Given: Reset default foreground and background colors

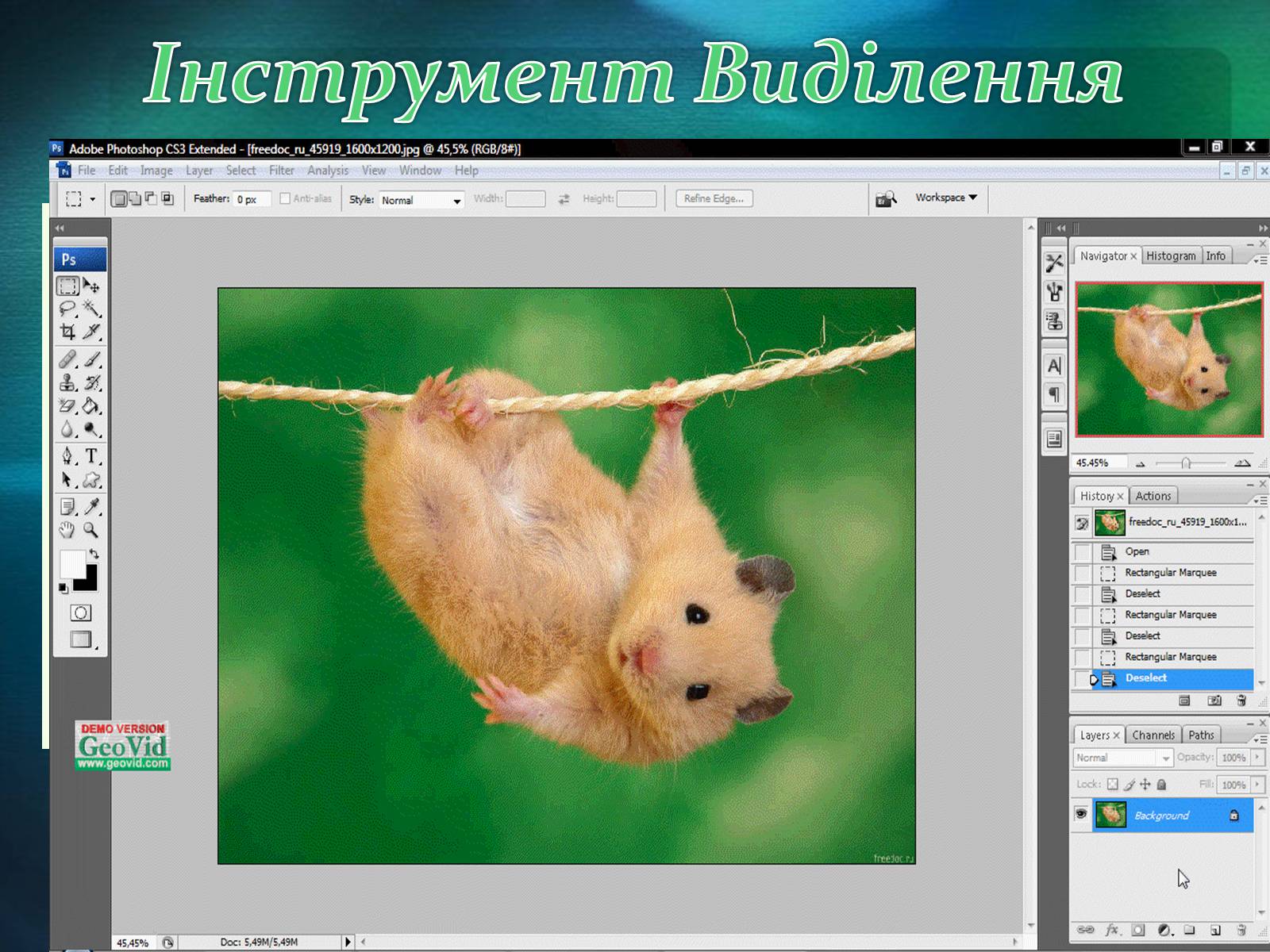Looking at the screenshot, I should point(63,588).
